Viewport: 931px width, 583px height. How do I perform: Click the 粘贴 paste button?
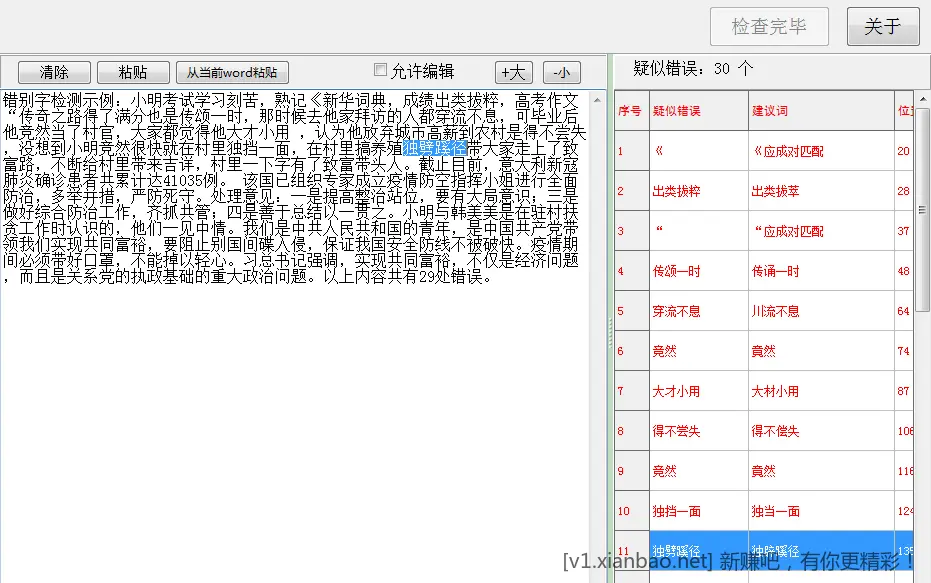pos(132,73)
